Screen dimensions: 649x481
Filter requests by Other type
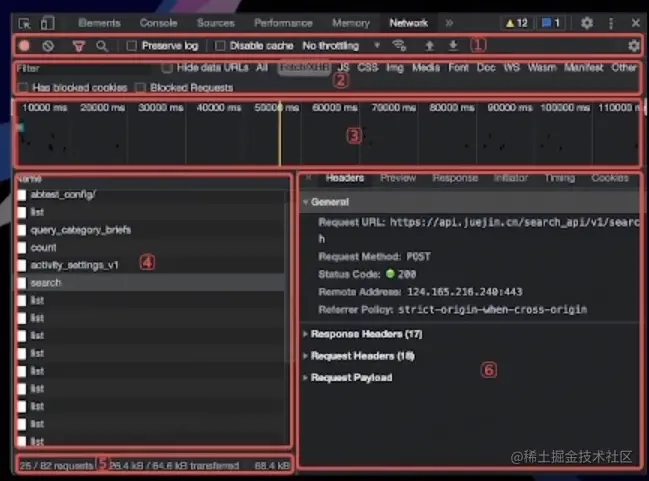[x=624, y=67]
